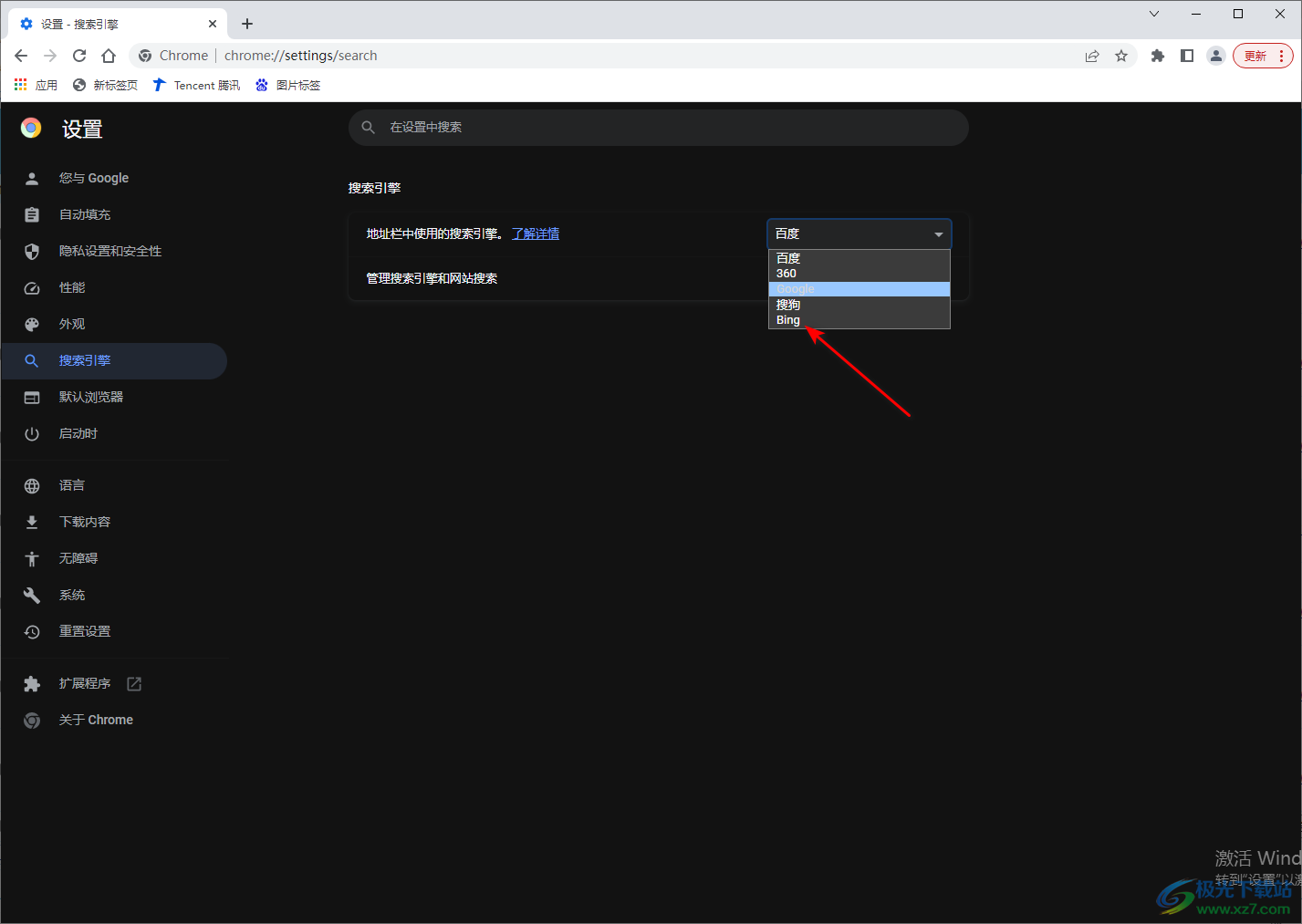Open the 图片标签 bookmark
The height and width of the screenshot is (924, 1302).
pyautogui.click(x=287, y=85)
